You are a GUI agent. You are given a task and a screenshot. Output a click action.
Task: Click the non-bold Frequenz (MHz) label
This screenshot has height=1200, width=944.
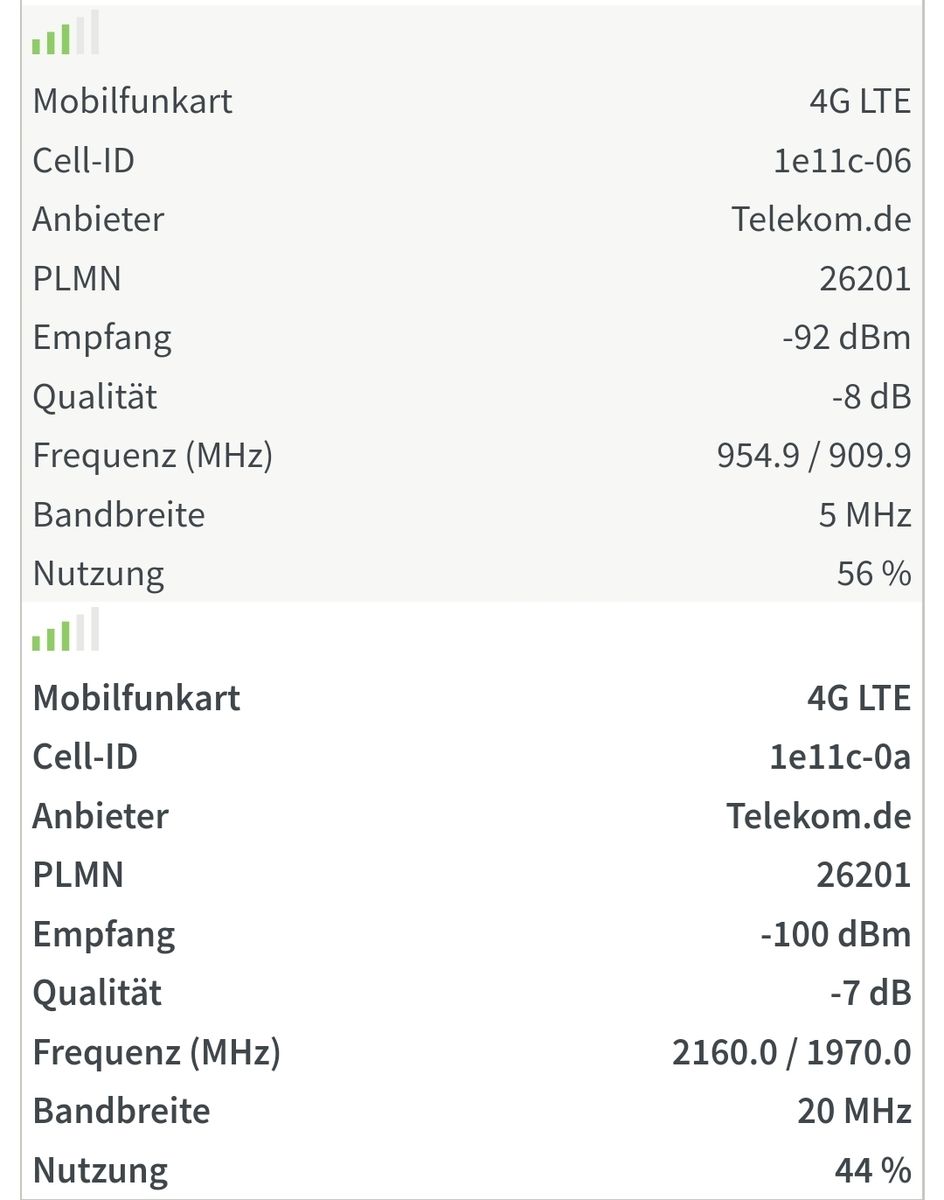(152, 456)
